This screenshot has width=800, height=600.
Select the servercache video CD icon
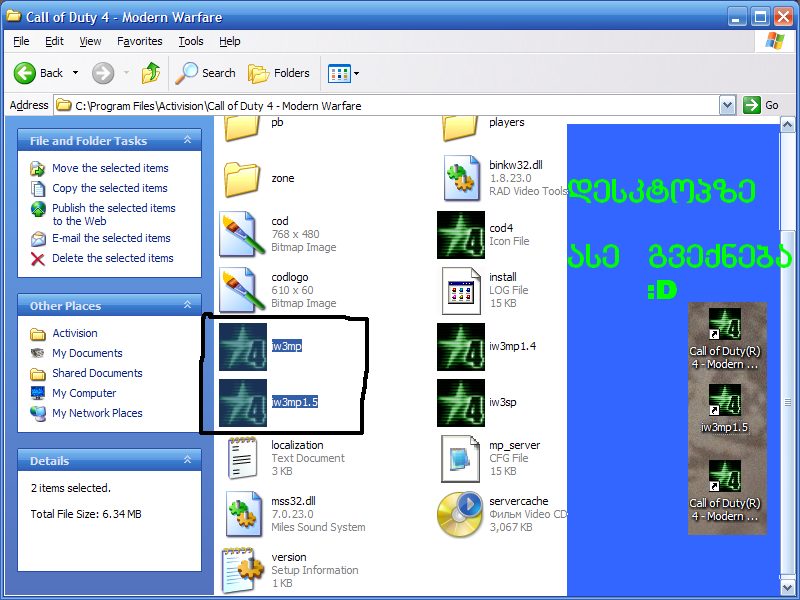coord(460,514)
